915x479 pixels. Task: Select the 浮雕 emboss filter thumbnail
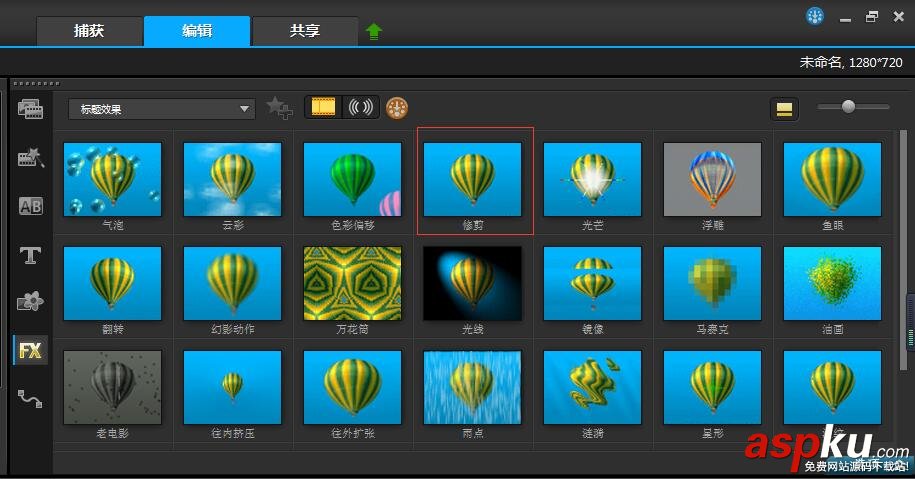coord(713,180)
